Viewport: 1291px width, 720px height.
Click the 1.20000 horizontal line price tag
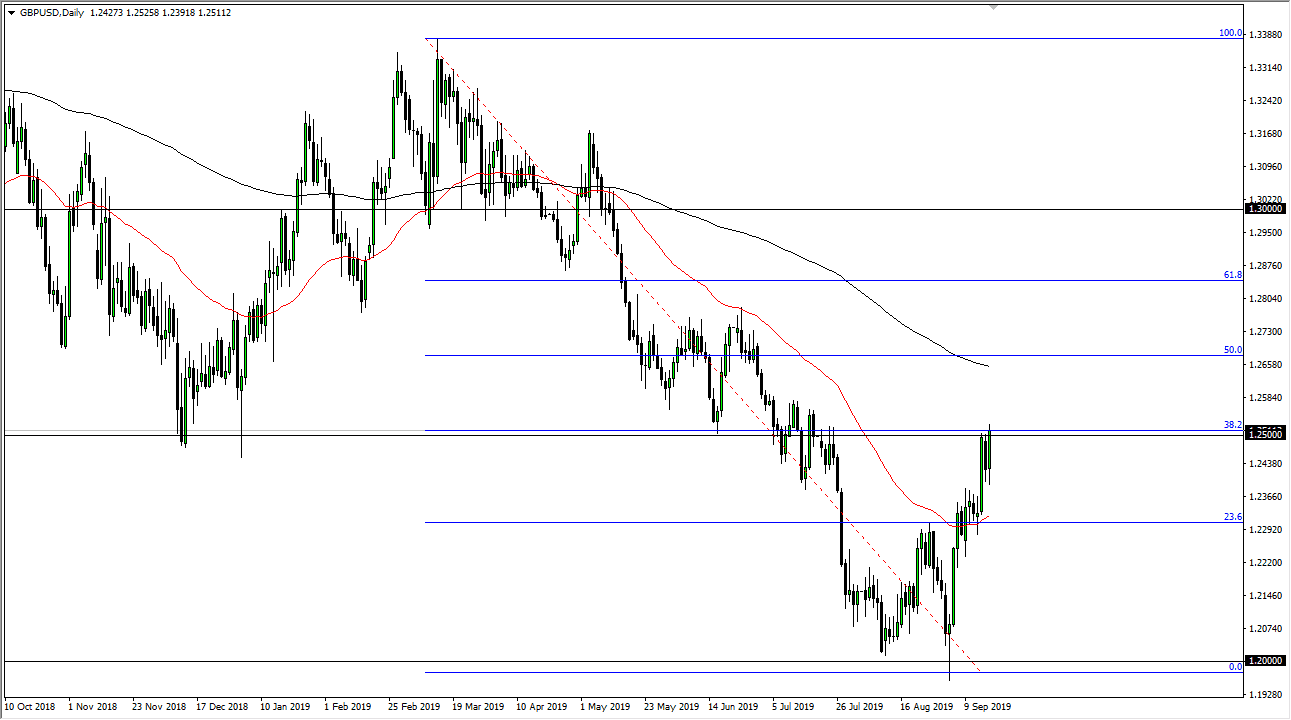click(1266, 661)
